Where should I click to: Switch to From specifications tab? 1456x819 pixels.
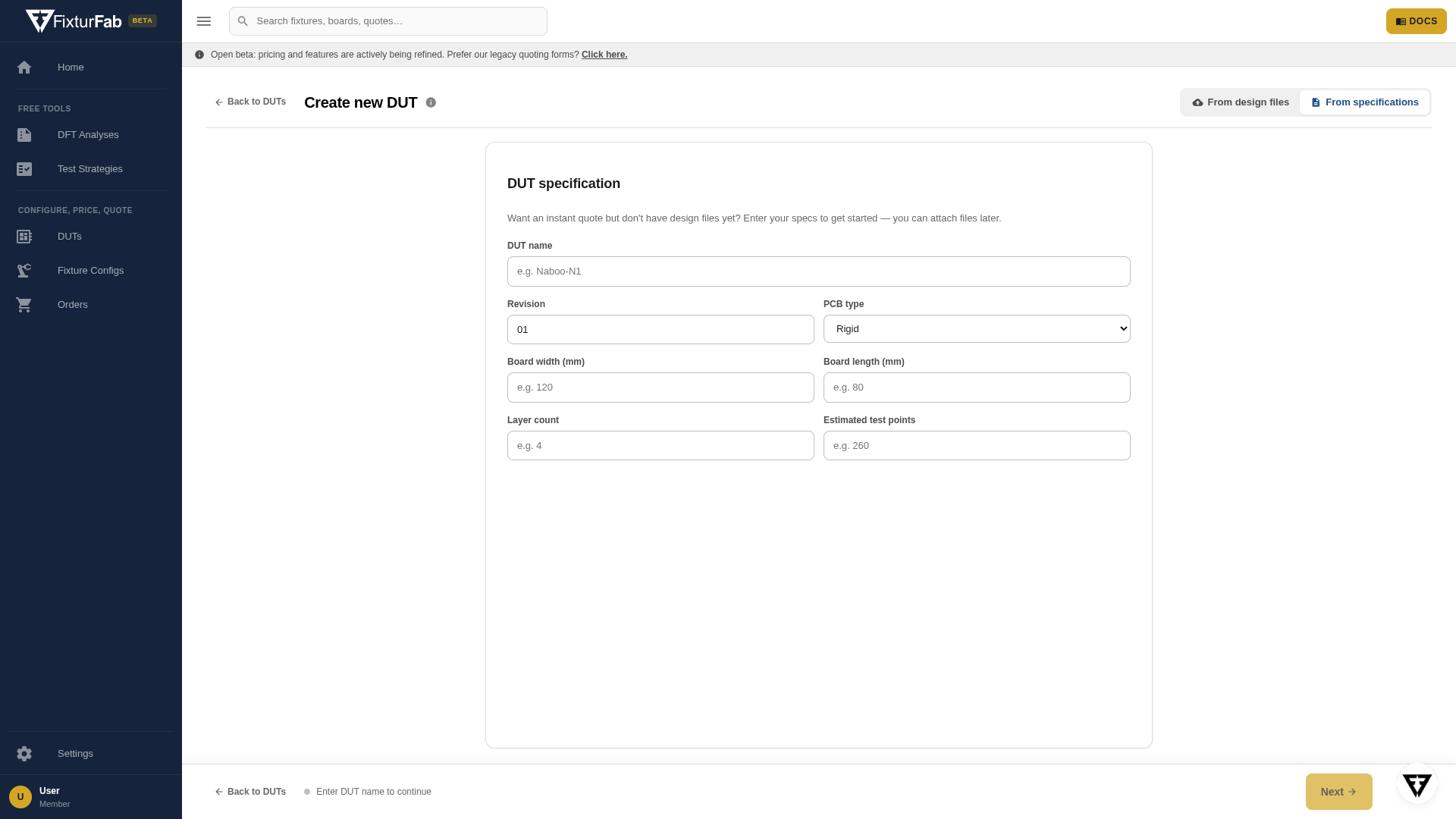(x=1365, y=102)
